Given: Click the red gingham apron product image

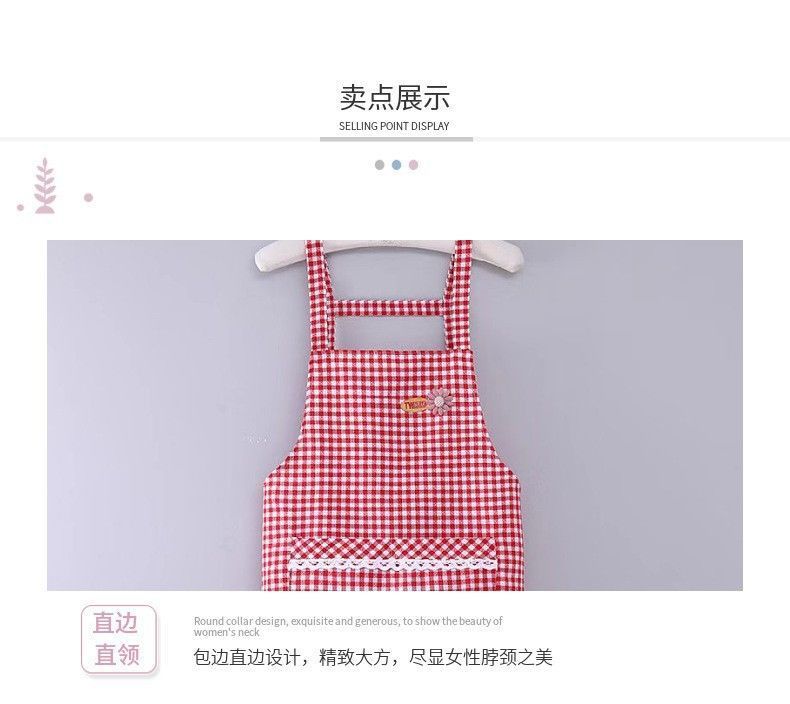Looking at the screenshot, I should (x=395, y=415).
